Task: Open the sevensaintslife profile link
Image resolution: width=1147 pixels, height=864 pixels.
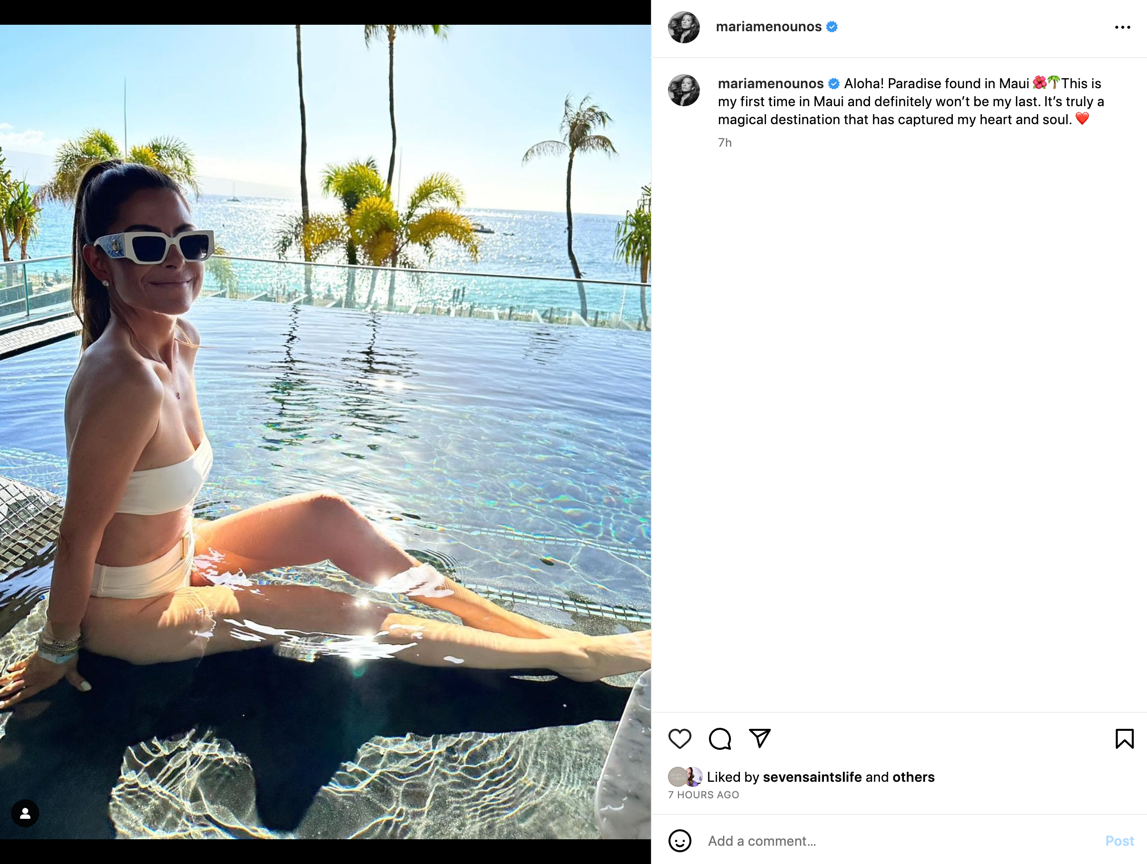Action: [811, 777]
